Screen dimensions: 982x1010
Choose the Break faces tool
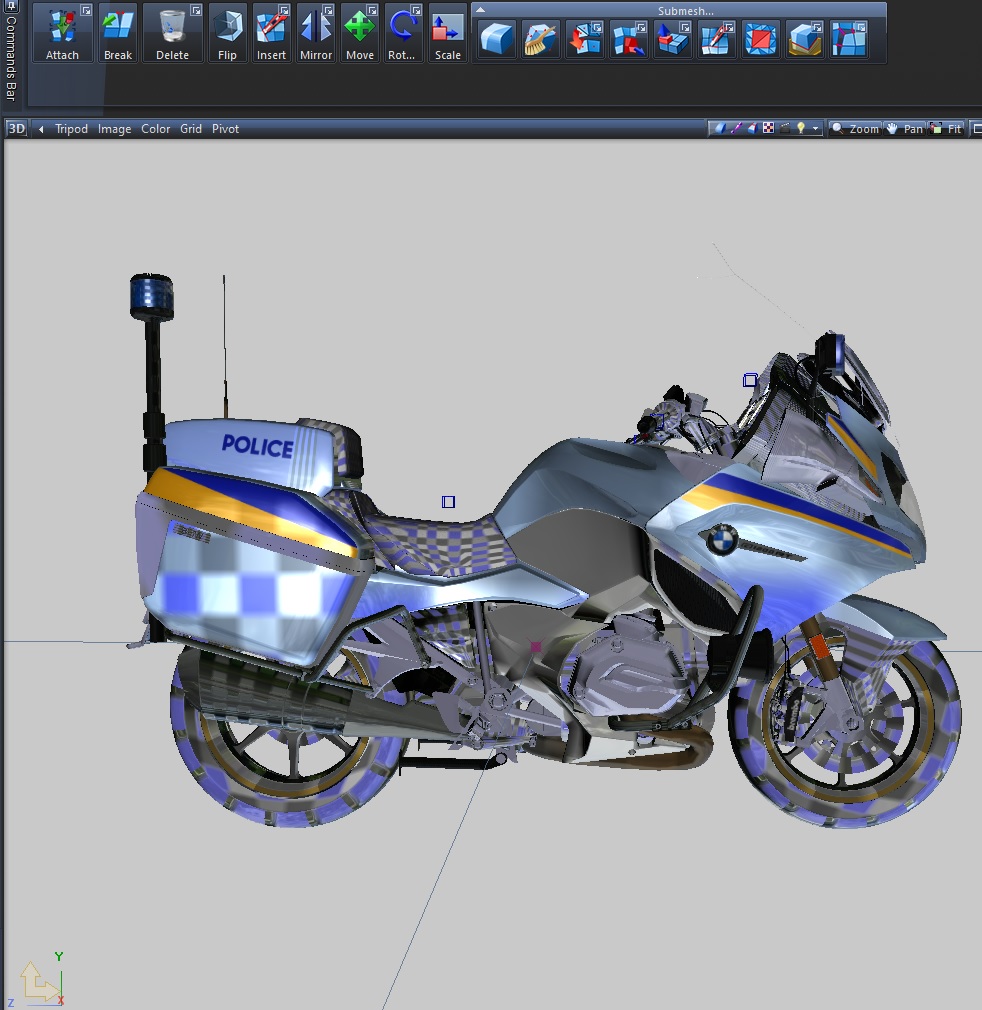coord(118,33)
